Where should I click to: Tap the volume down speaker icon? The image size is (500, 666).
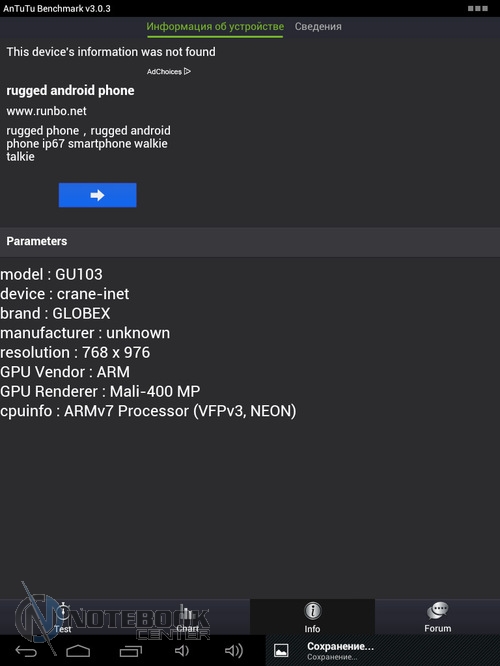[182, 651]
